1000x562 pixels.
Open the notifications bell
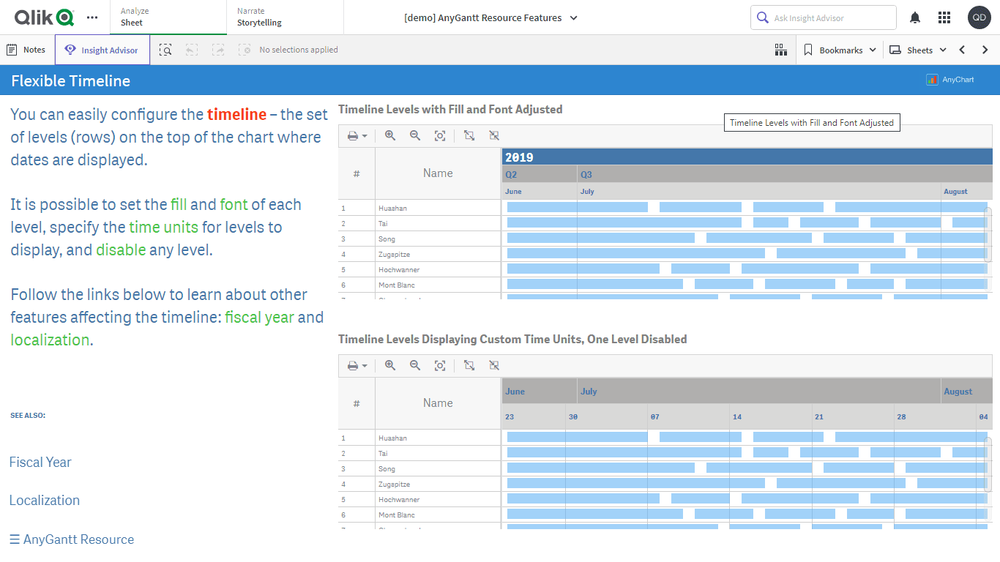(915, 18)
